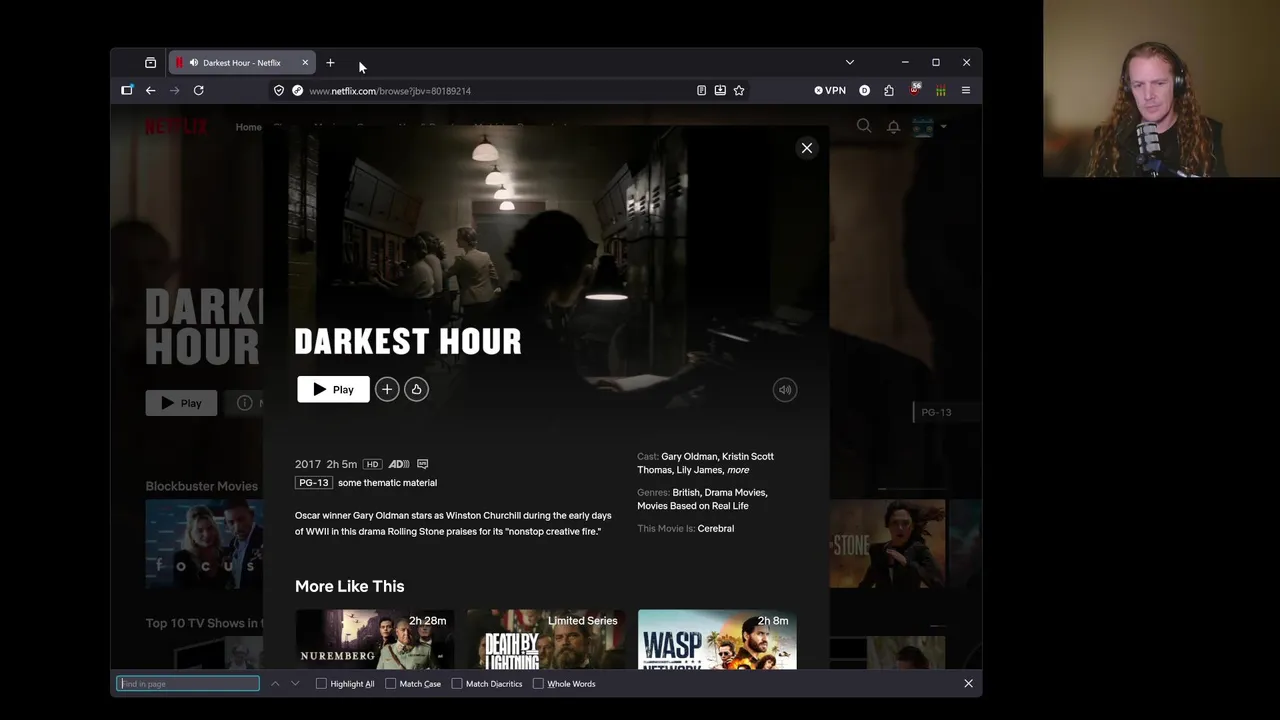Open the tracking protection shield icon

click(279, 90)
